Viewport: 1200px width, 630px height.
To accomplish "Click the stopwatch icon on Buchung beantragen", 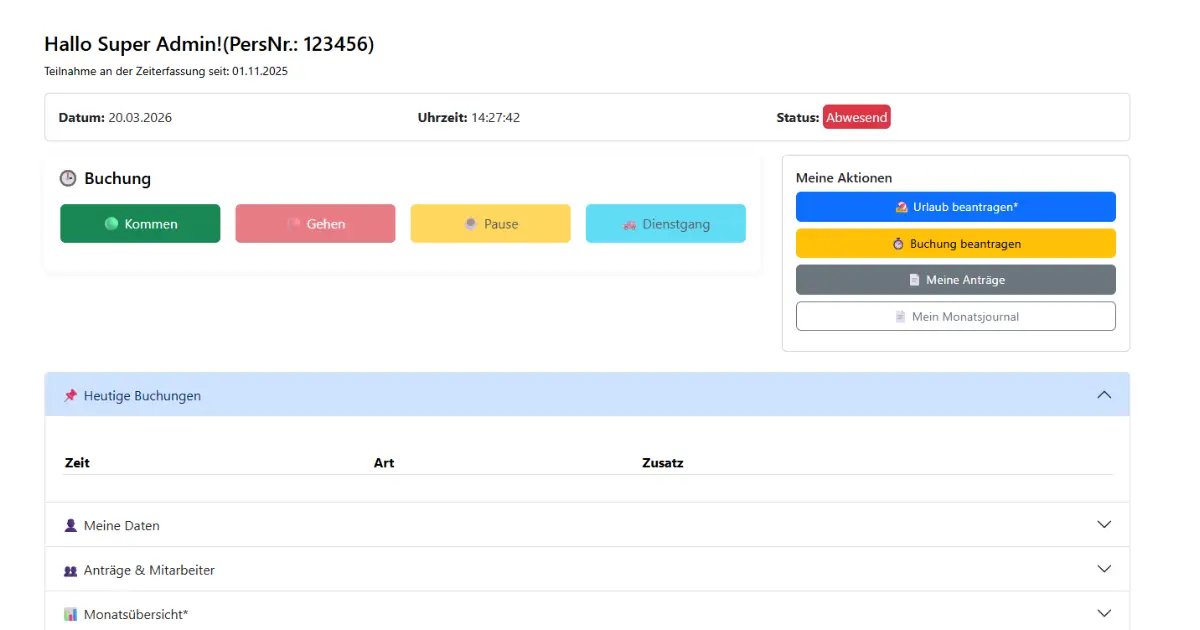I will point(898,243).
